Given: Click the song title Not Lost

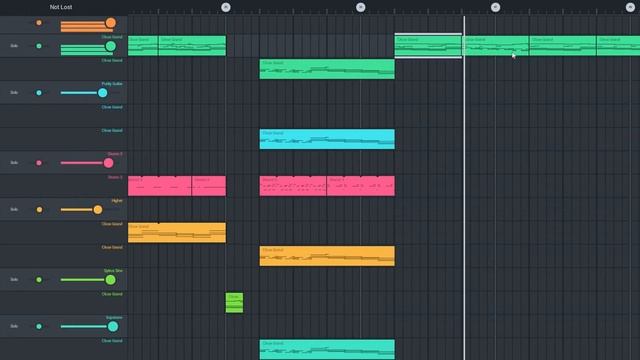Looking at the screenshot, I should (61, 7).
